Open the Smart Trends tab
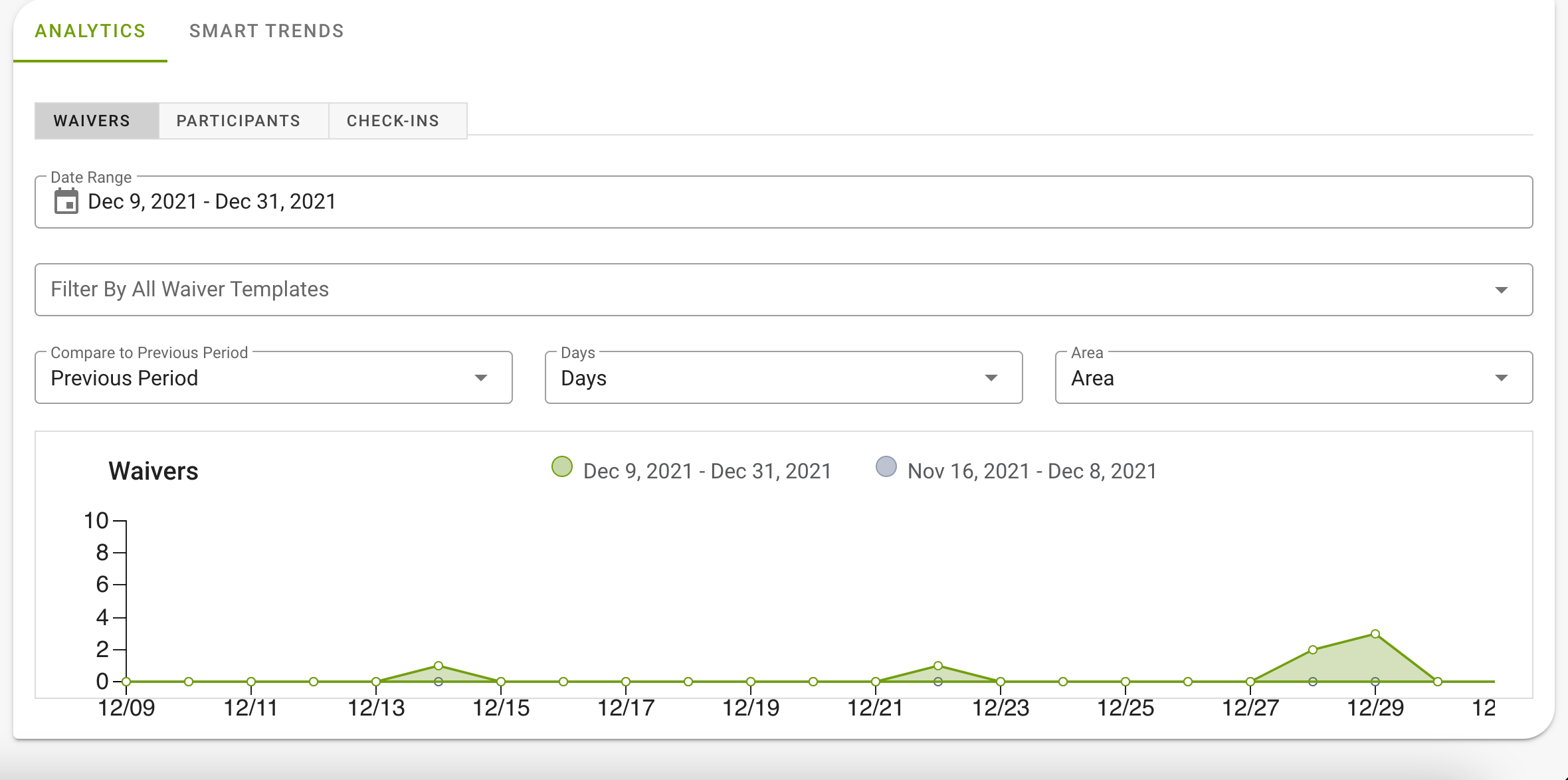 (266, 31)
